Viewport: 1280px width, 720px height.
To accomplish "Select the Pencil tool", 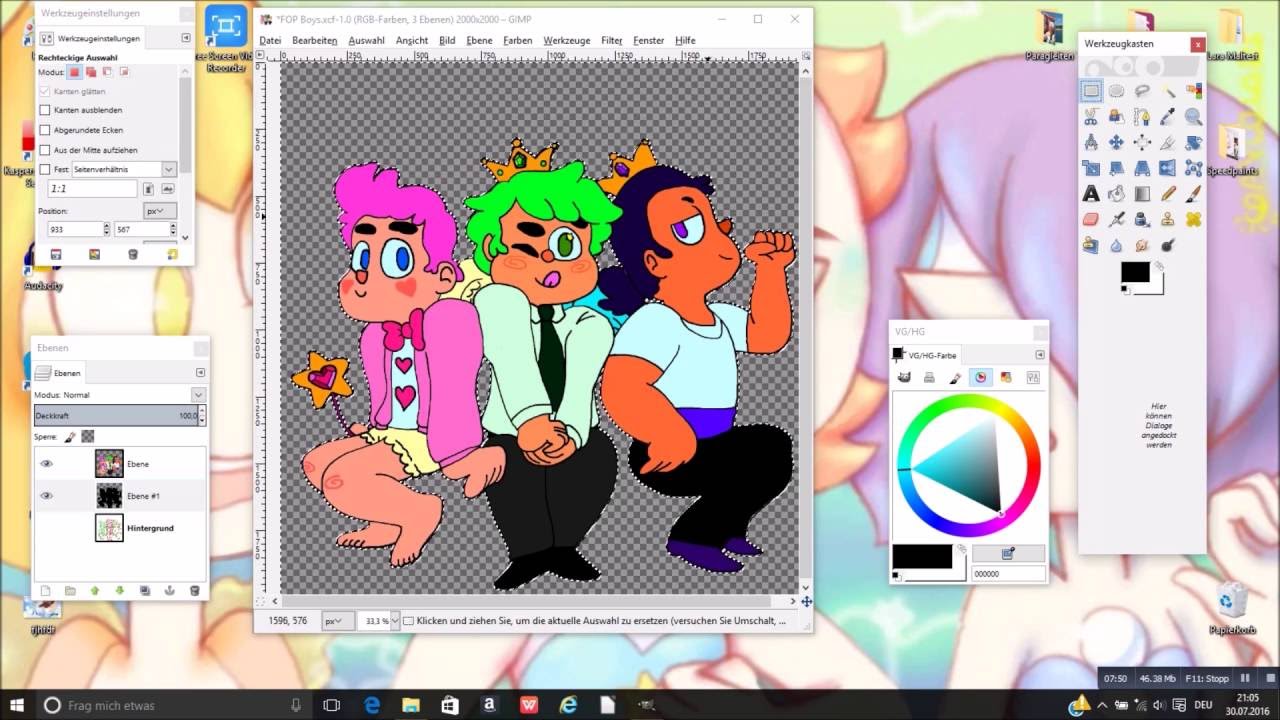I will (x=1167, y=194).
